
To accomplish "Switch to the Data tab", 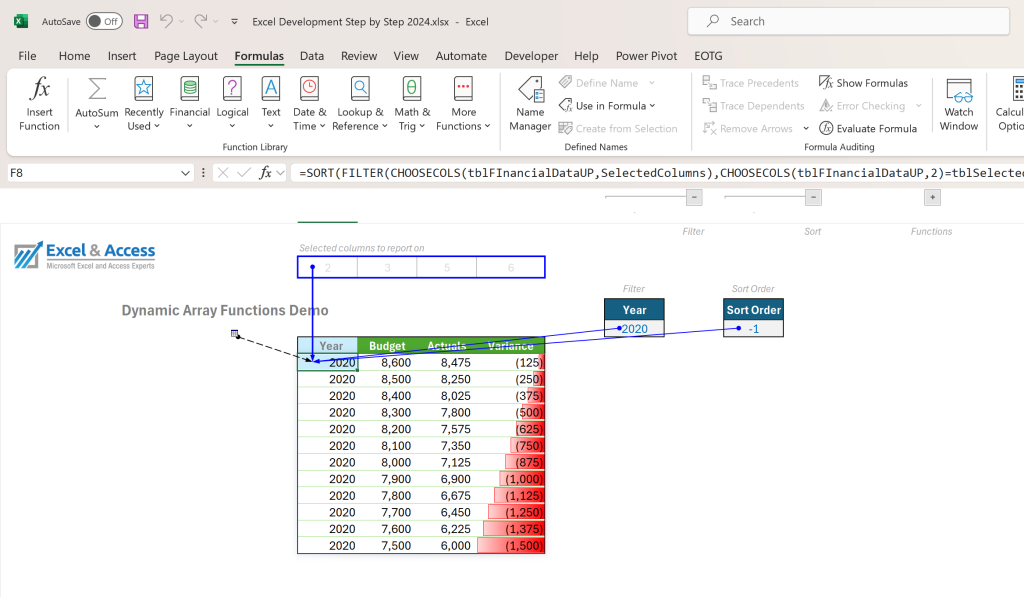I will [x=312, y=56].
